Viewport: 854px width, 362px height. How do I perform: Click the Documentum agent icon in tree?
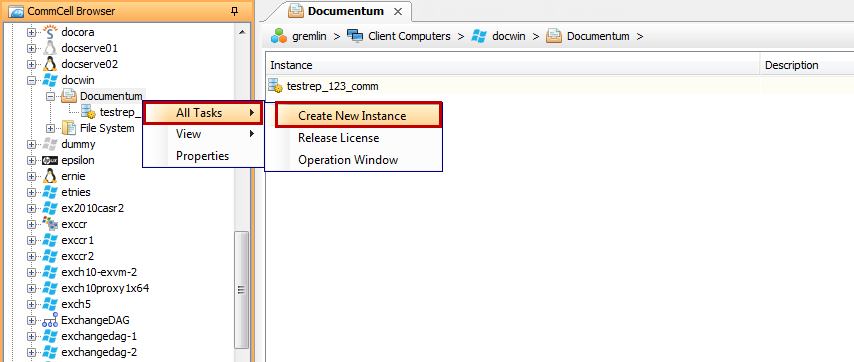pos(69,96)
